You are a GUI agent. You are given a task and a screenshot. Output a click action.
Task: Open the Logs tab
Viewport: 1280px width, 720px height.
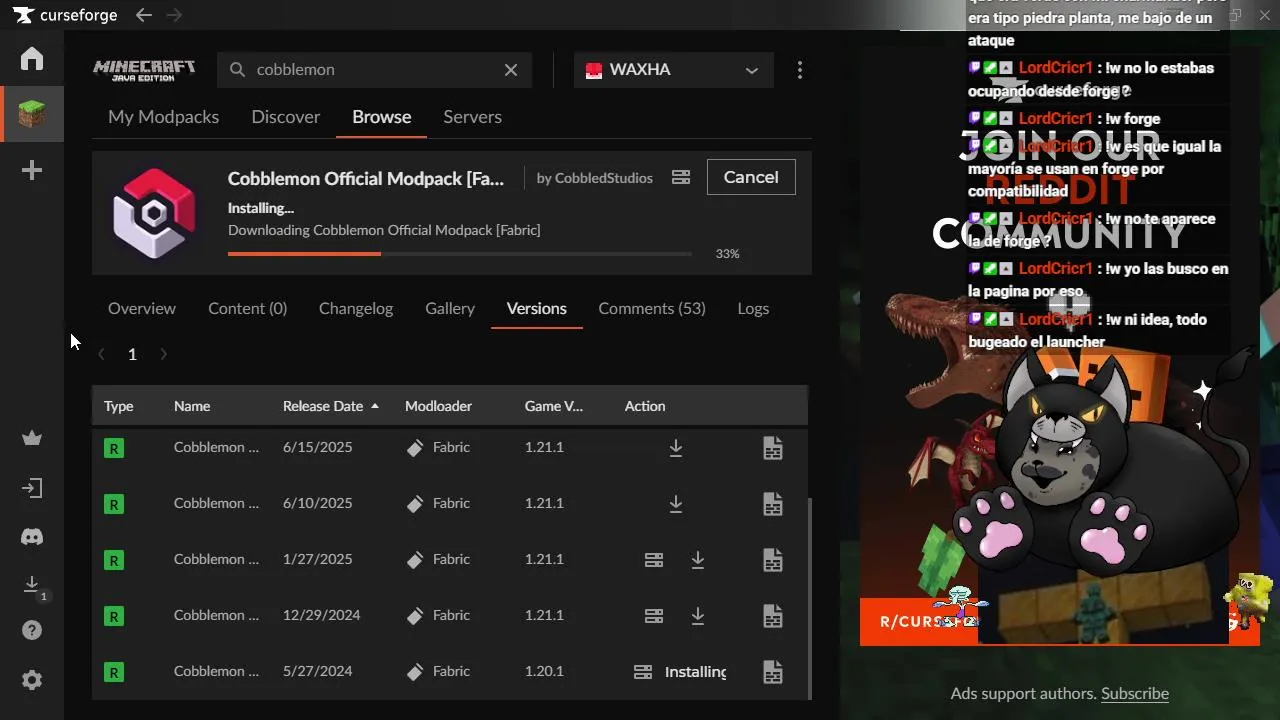click(753, 308)
